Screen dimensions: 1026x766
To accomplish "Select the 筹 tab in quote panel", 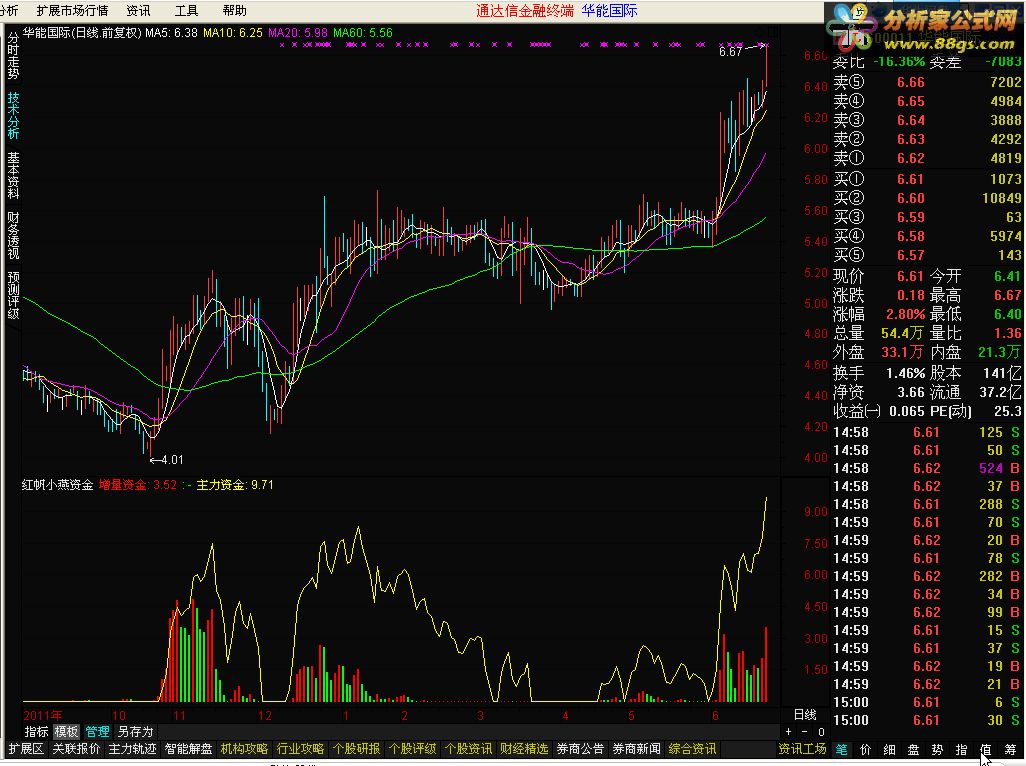I will pyautogui.click(x=1010, y=750).
